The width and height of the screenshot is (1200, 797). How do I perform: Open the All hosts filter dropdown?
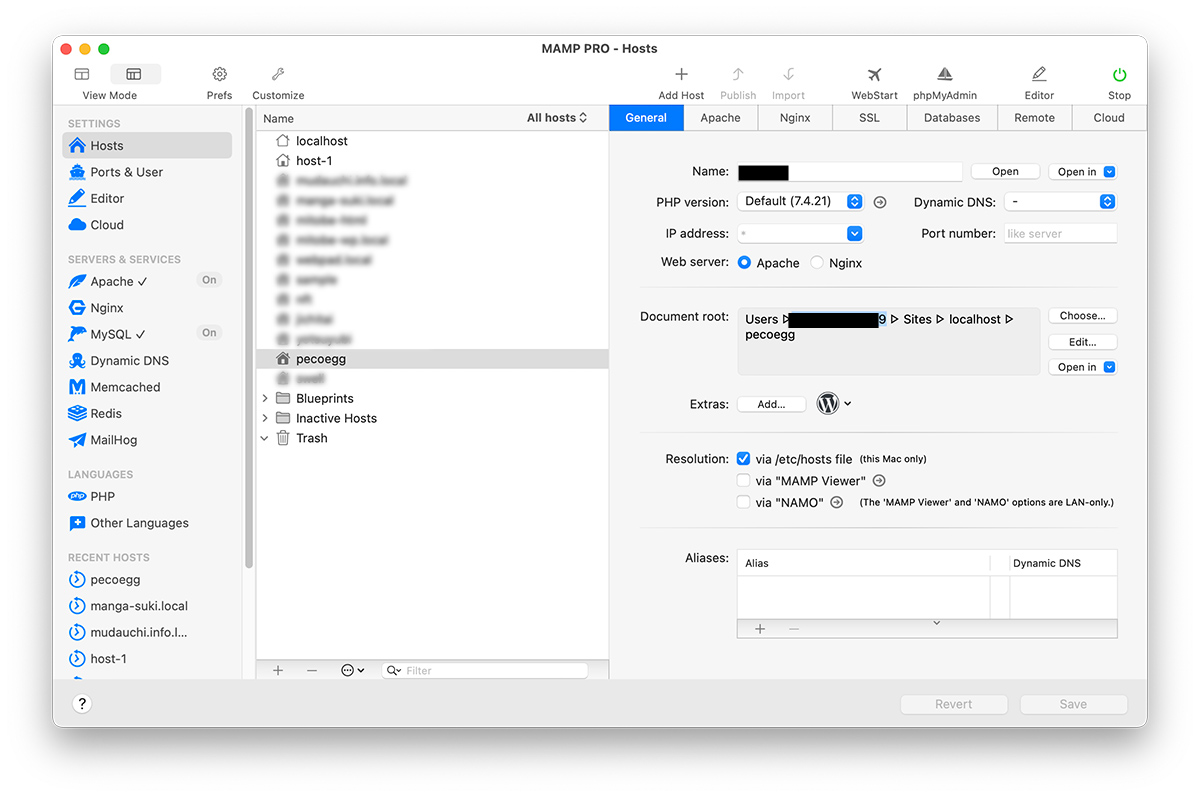[x=558, y=118]
